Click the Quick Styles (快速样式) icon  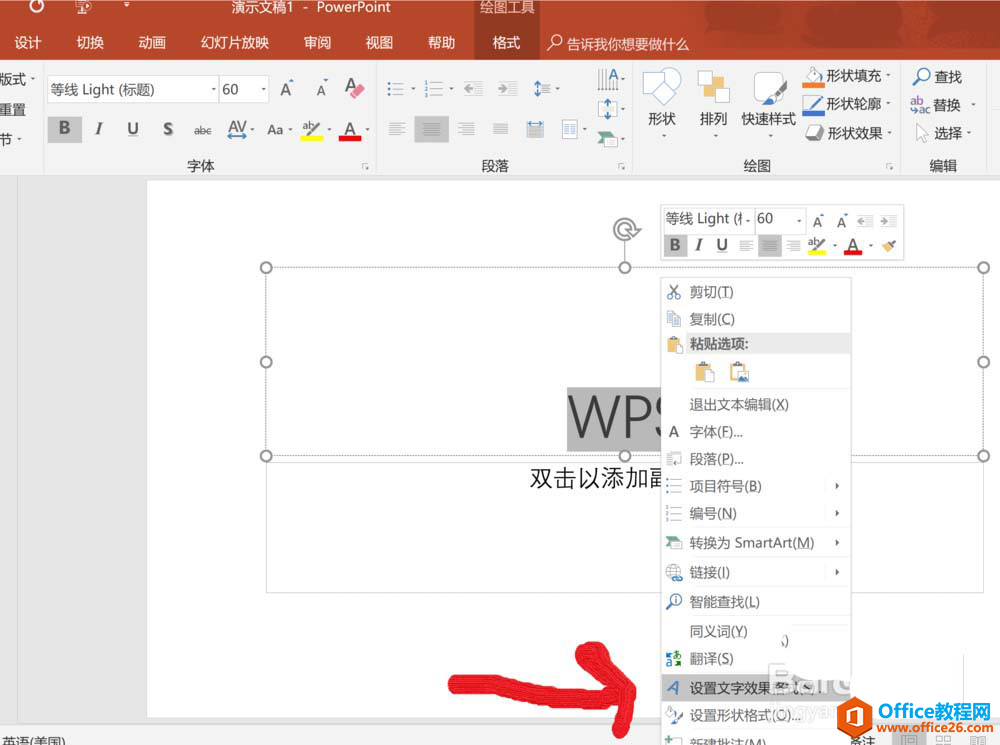tap(768, 100)
